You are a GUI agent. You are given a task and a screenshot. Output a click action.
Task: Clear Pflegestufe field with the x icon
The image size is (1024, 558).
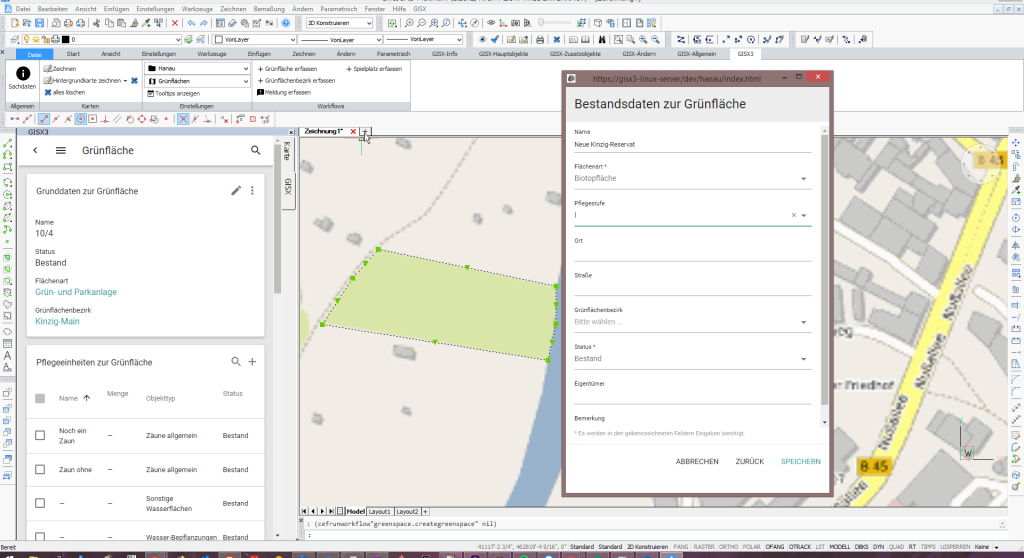pyautogui.click(x=793, y=215)
